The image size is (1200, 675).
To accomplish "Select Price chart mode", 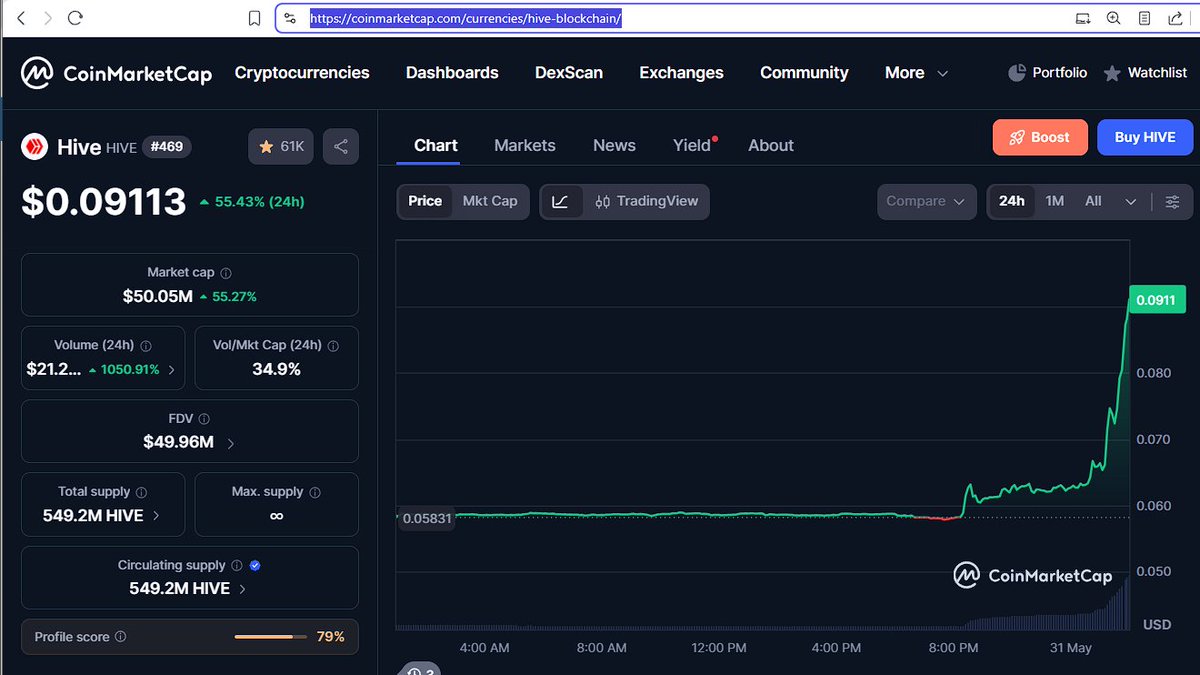I will 425,201.
